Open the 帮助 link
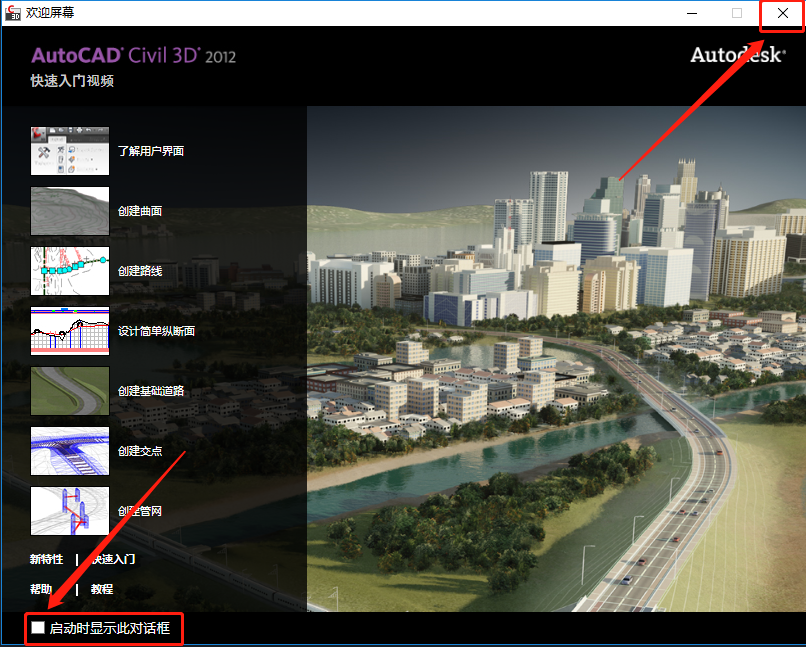Screen dimensions: 806x647 coord(41,589)
